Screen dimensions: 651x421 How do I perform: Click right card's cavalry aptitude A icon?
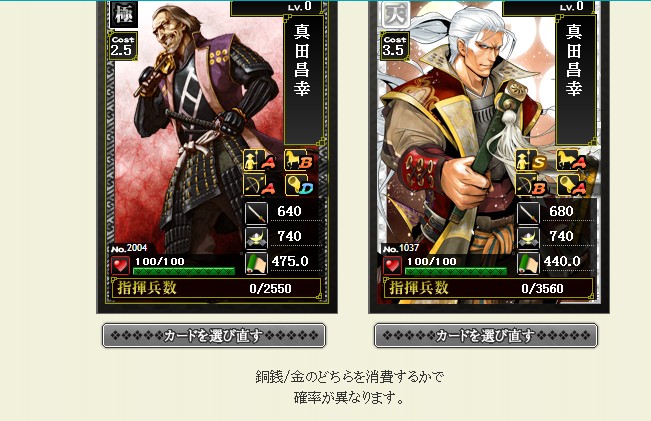coord(571,161)
